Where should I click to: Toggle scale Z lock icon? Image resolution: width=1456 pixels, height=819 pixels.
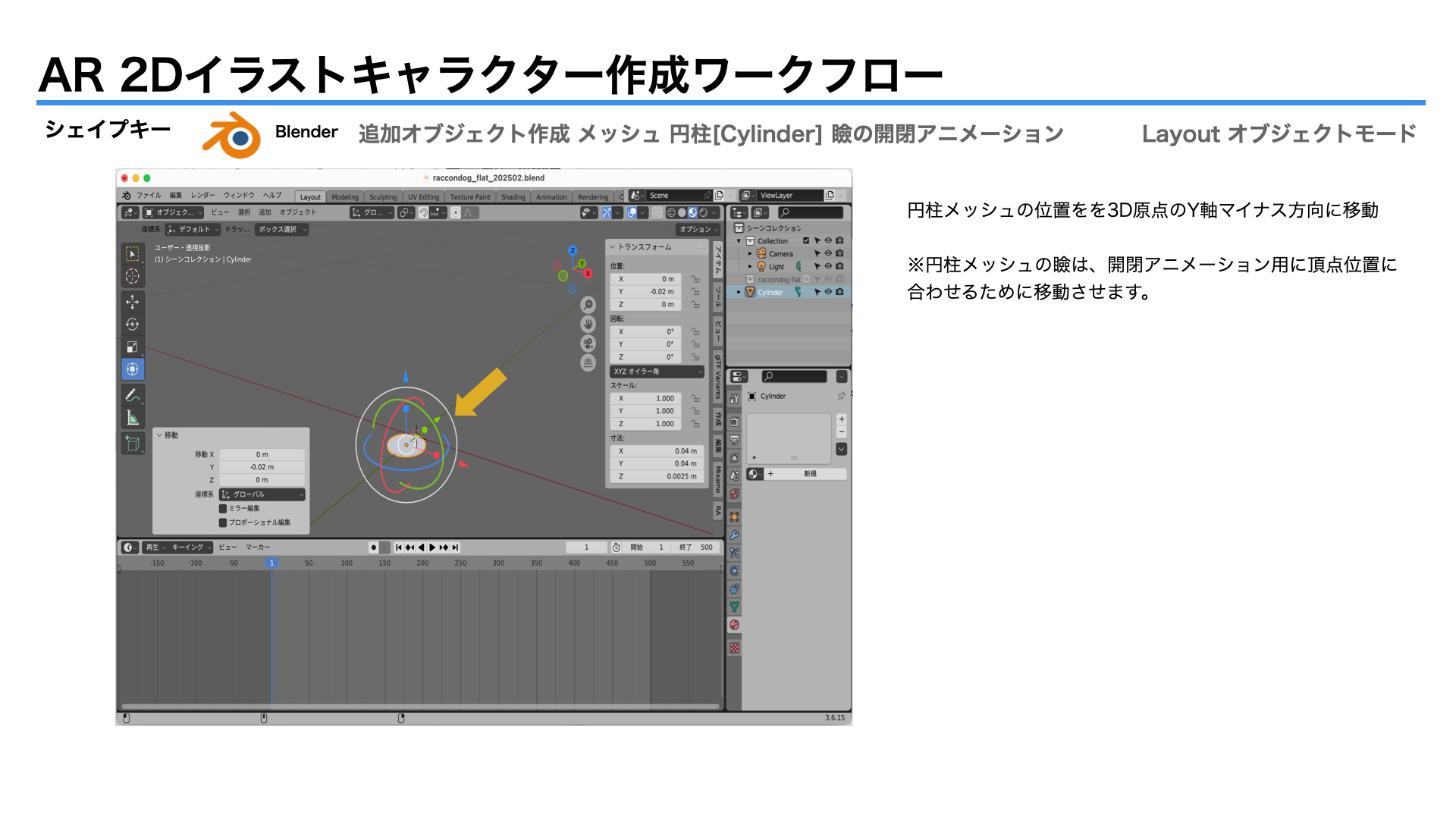(x=695, y=424)
